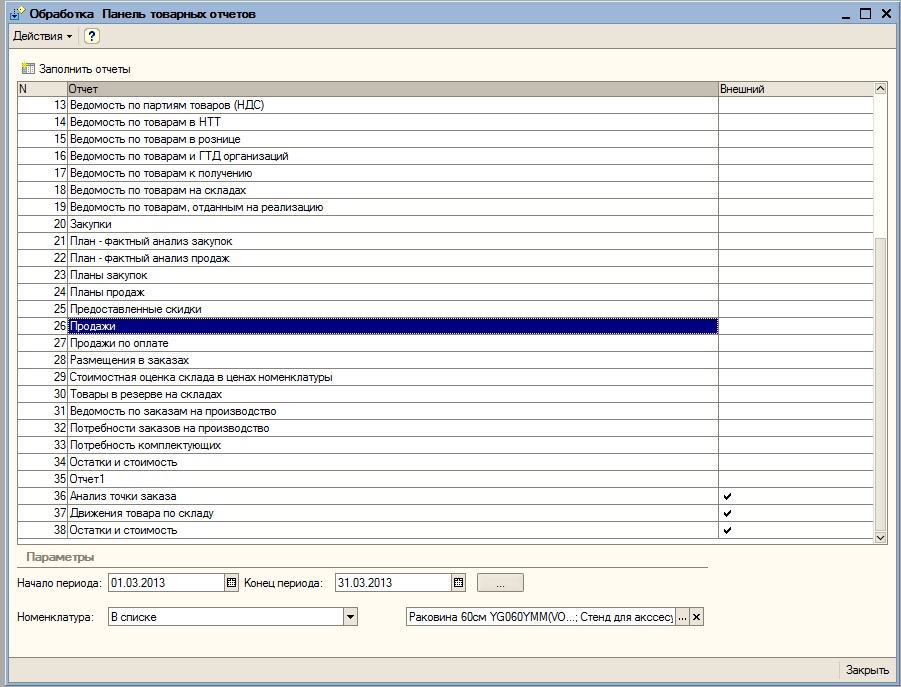
Task: Expand the Номенклатура comparison type dropdown
Action: point(351,617)
